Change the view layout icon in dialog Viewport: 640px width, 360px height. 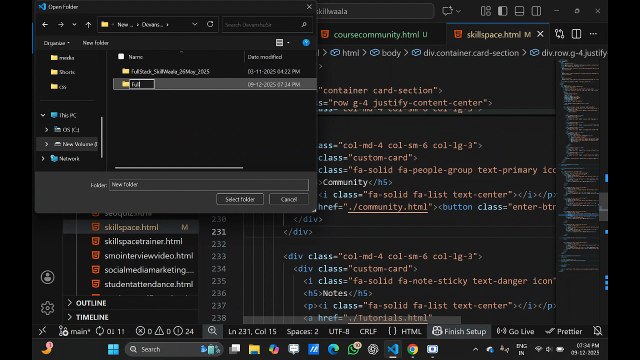[279, 42]
